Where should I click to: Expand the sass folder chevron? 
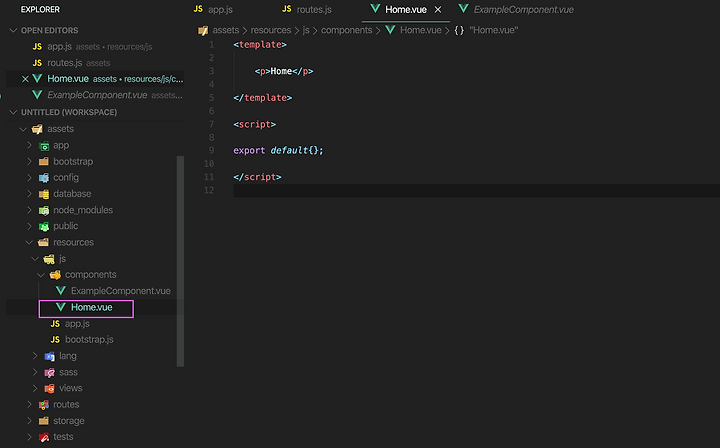pos(35,372)
